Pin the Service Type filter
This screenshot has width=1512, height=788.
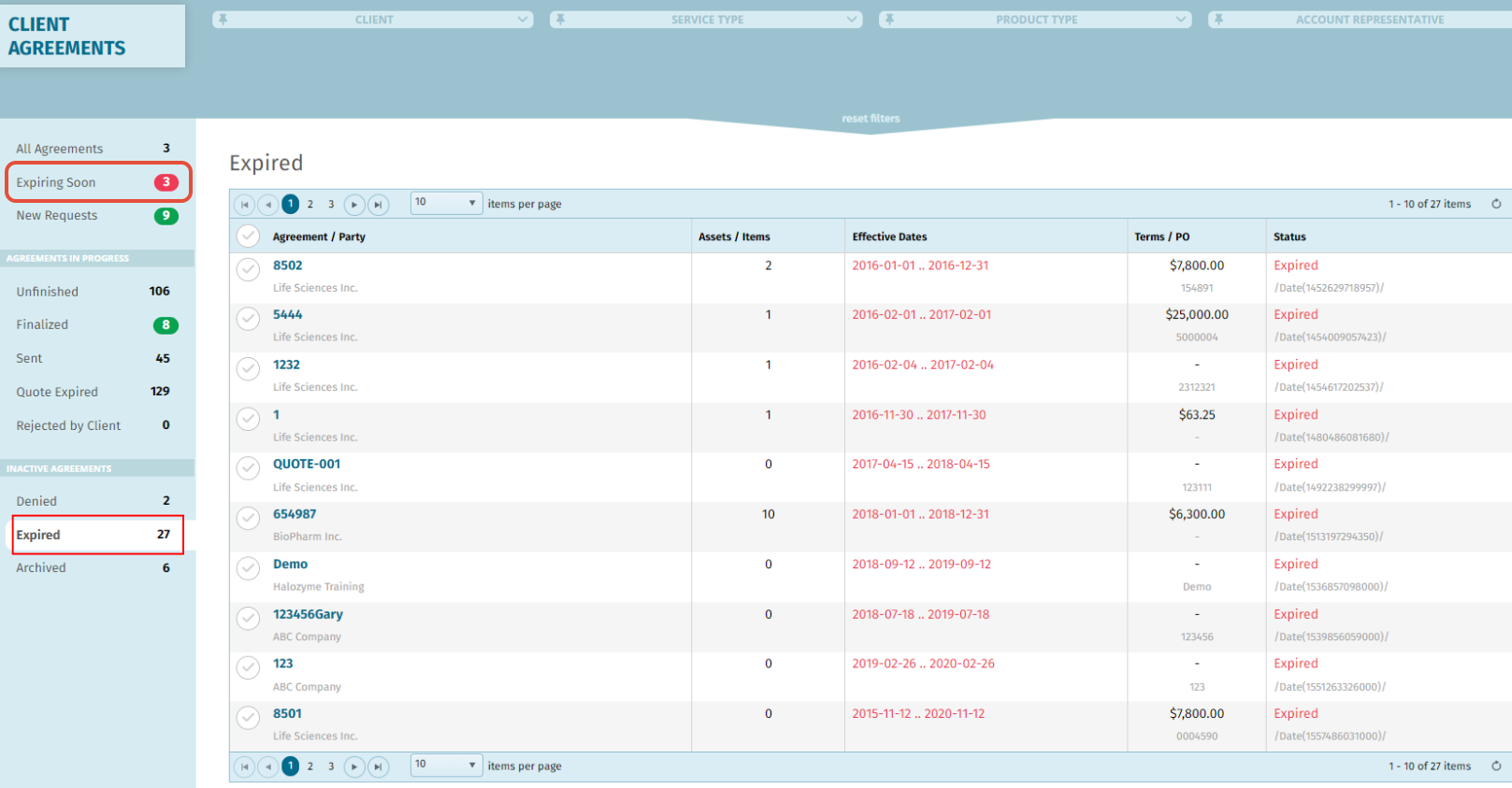click(x=560, y=19)
